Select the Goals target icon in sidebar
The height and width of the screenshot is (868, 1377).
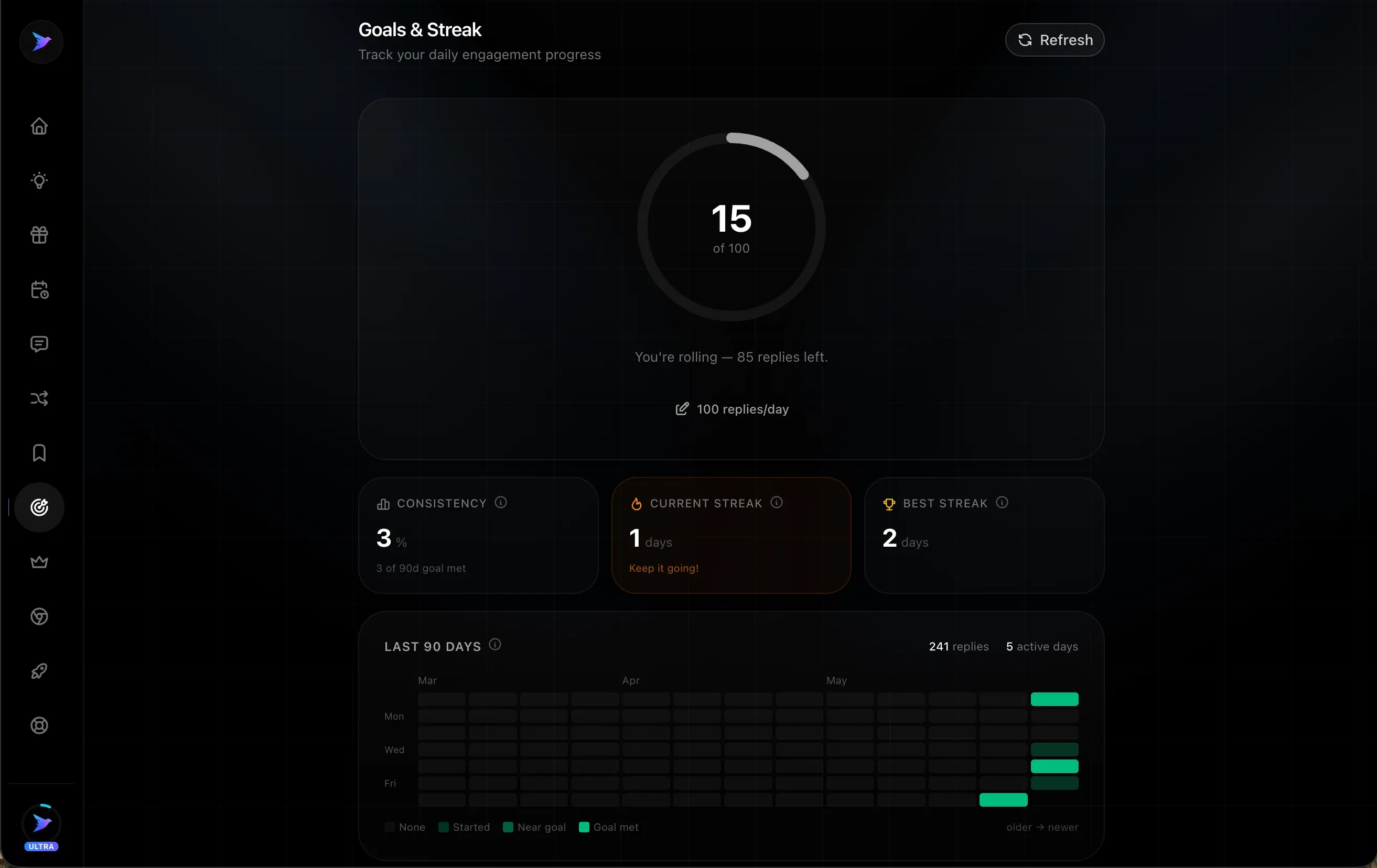tap(39, 507)
